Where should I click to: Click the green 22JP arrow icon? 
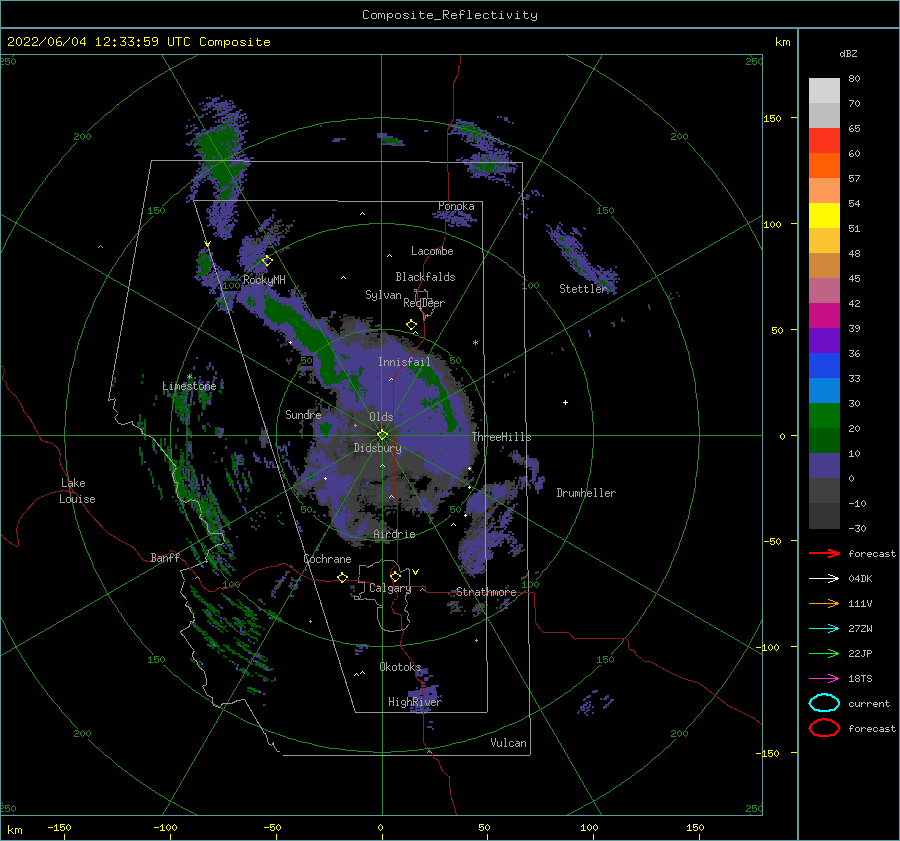coord(824,653)
